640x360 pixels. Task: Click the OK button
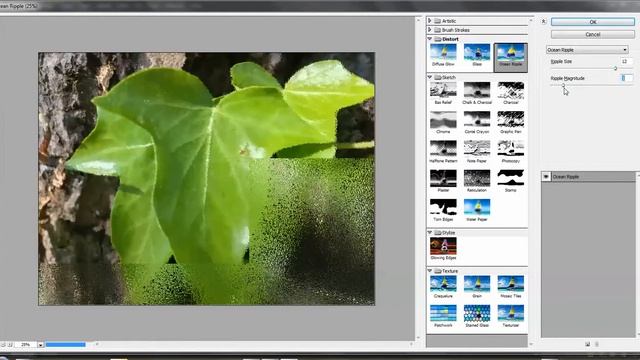[x=593, y=22]
